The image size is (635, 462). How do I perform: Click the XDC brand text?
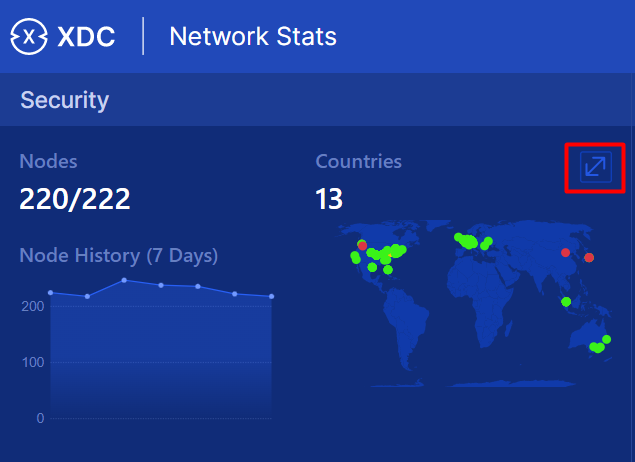(86, 37)
